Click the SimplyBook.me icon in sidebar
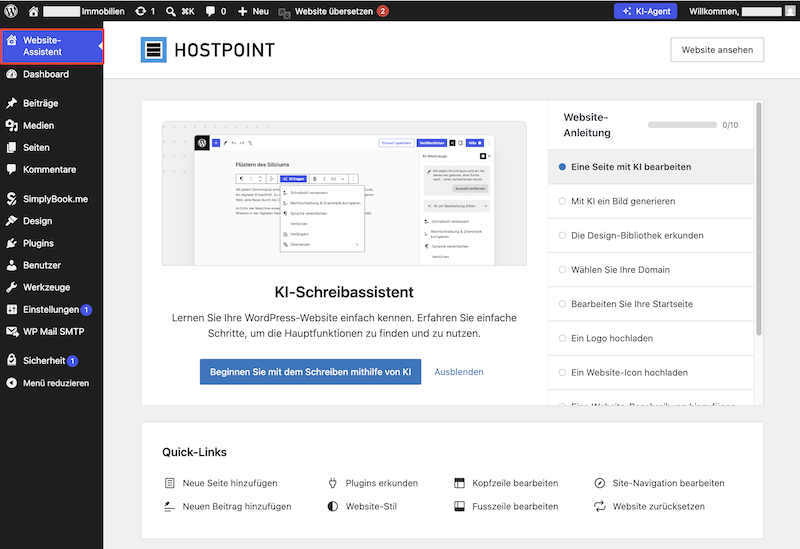Image resolution: width=800 pixels, height=549 pixels. pyautogui.click(x=12, y=198)
